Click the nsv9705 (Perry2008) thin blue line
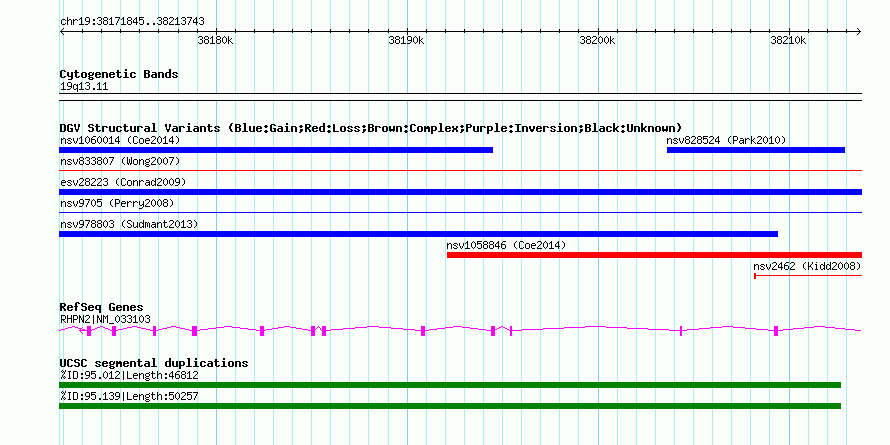This screenshot has height=445, width=890. [460, 212]
